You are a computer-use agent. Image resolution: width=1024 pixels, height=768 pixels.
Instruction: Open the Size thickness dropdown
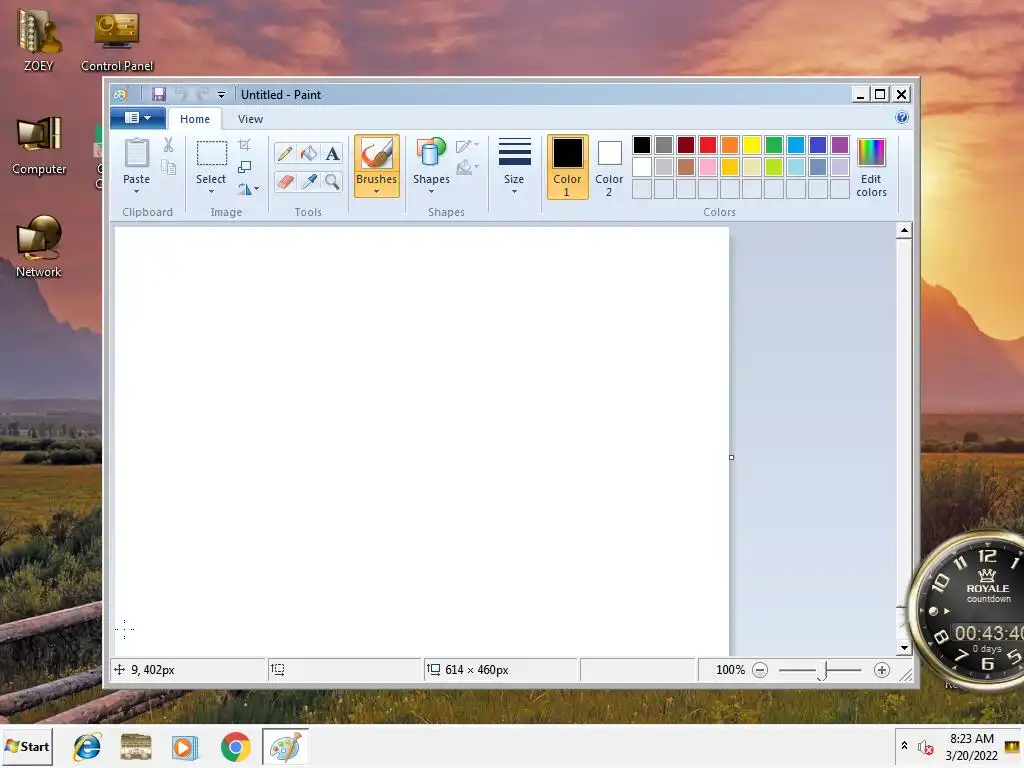514,167
